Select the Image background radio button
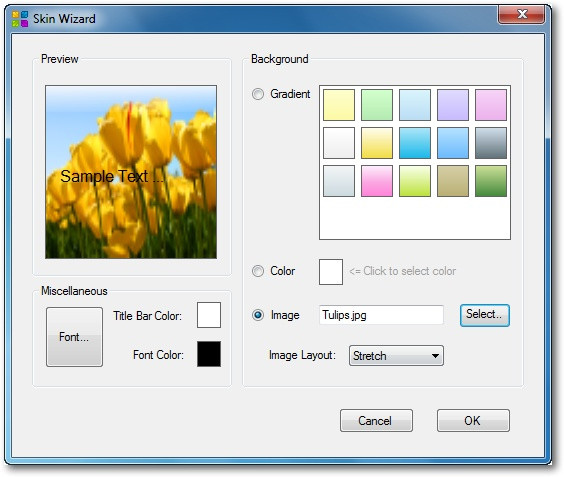This screenshot has height=477, width=564. click(258, 315)
